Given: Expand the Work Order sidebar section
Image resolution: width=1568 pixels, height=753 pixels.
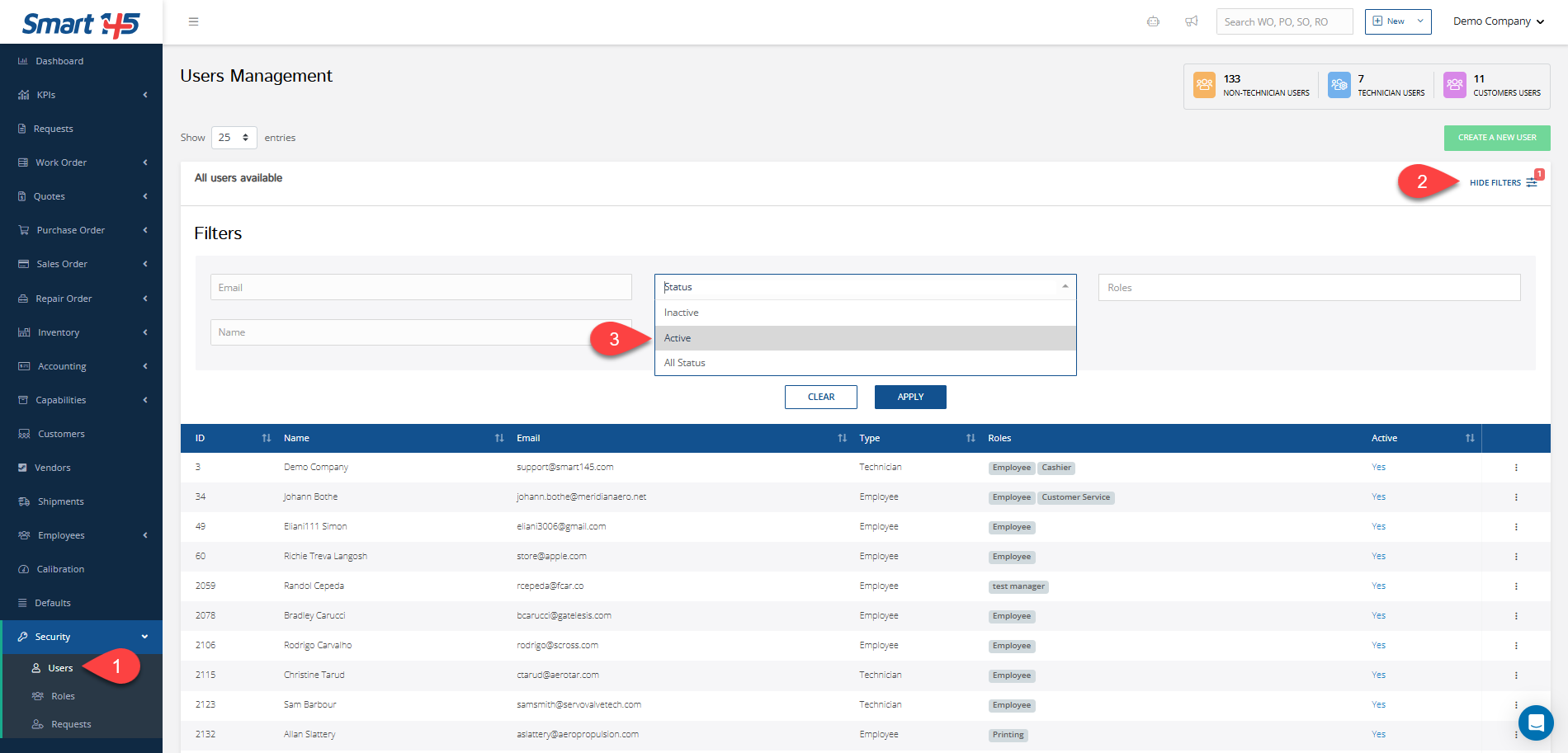Looking at the screenshot, I should click(x=81, y=162).
